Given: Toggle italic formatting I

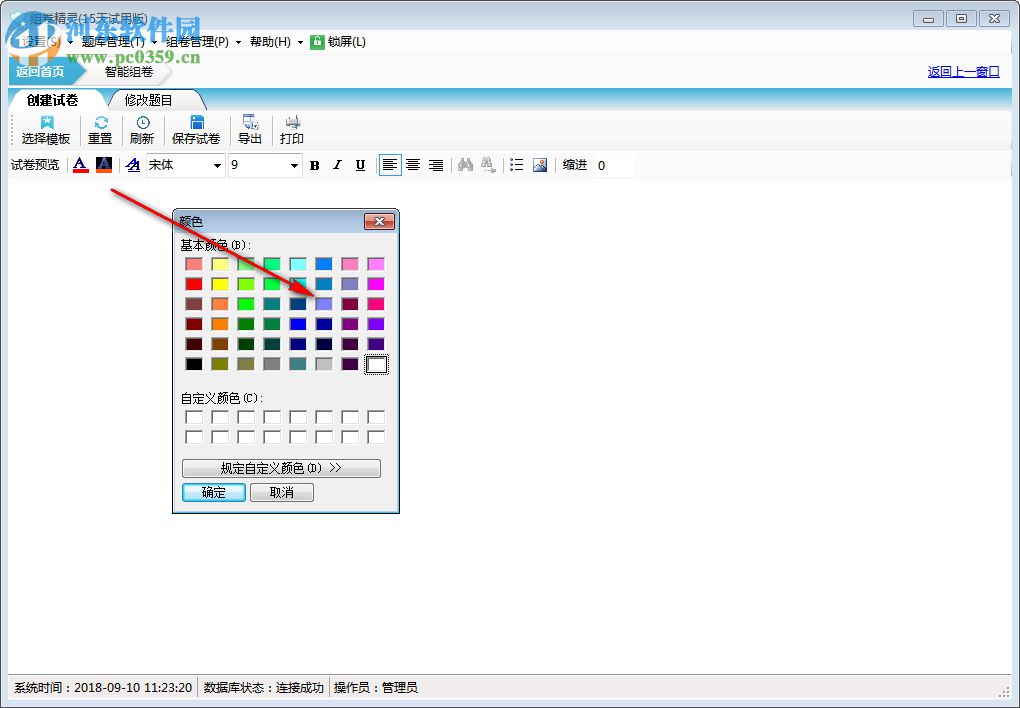Looking at the screenshot, I should pyautogui.click(x=337, y=165).
